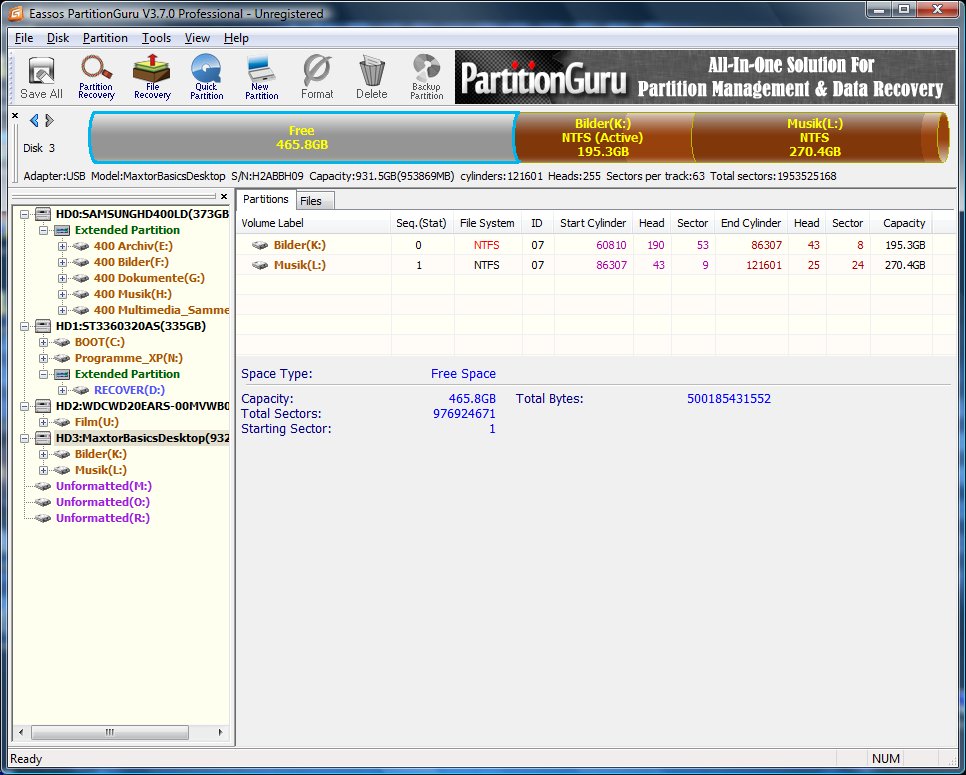
Task: Click the Delete toolbar icon
Action: pyautogui.click(x=371, y=77)
